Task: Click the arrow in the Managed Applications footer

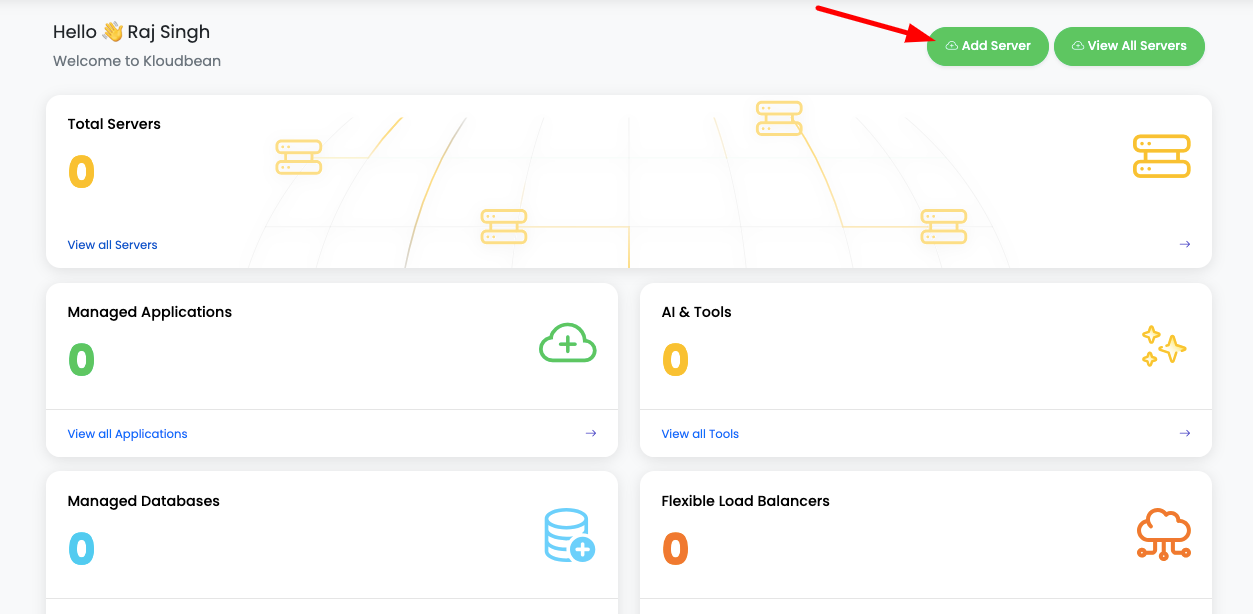Action: click(590, 433)
